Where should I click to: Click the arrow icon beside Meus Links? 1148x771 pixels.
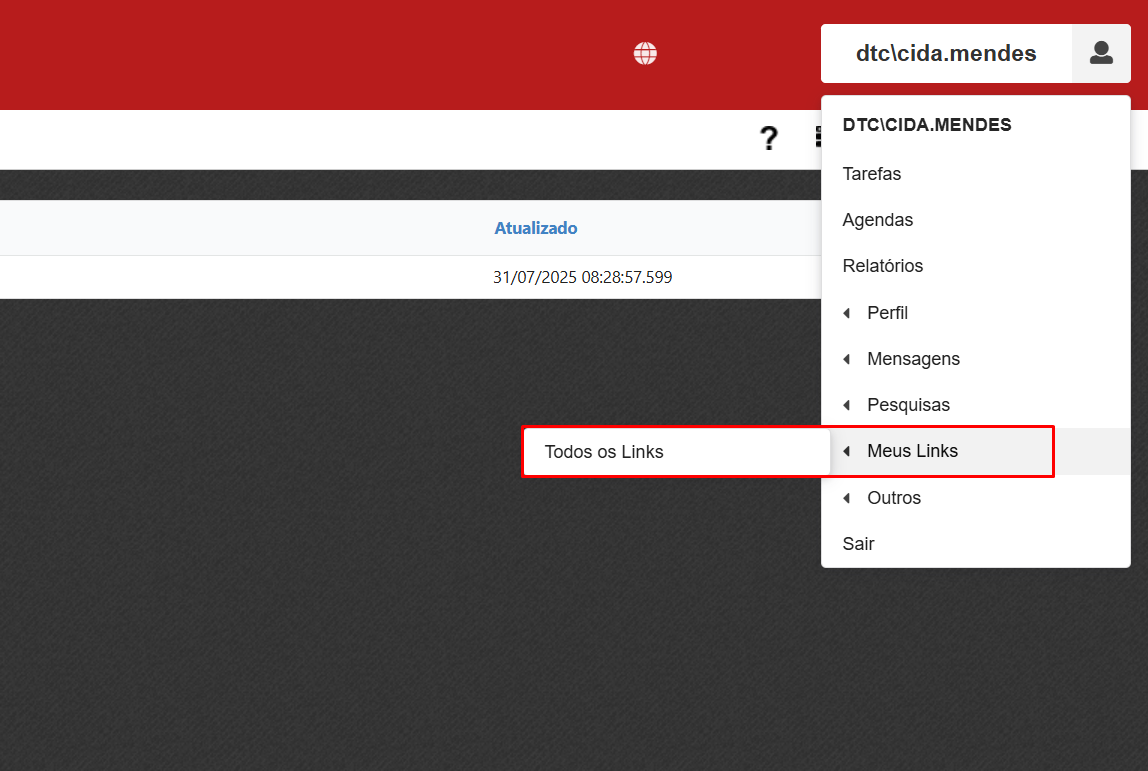pyautogui.click(x=847, y=452)
